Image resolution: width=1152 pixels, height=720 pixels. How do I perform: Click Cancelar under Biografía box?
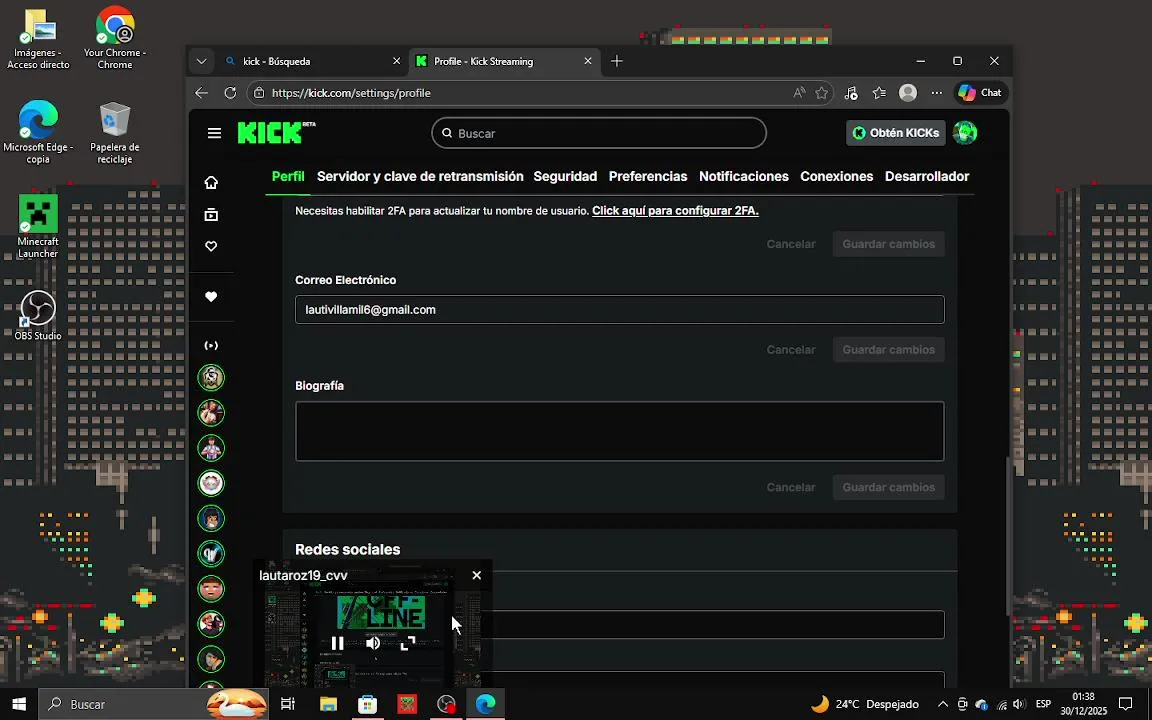click(x=791, y=487)
